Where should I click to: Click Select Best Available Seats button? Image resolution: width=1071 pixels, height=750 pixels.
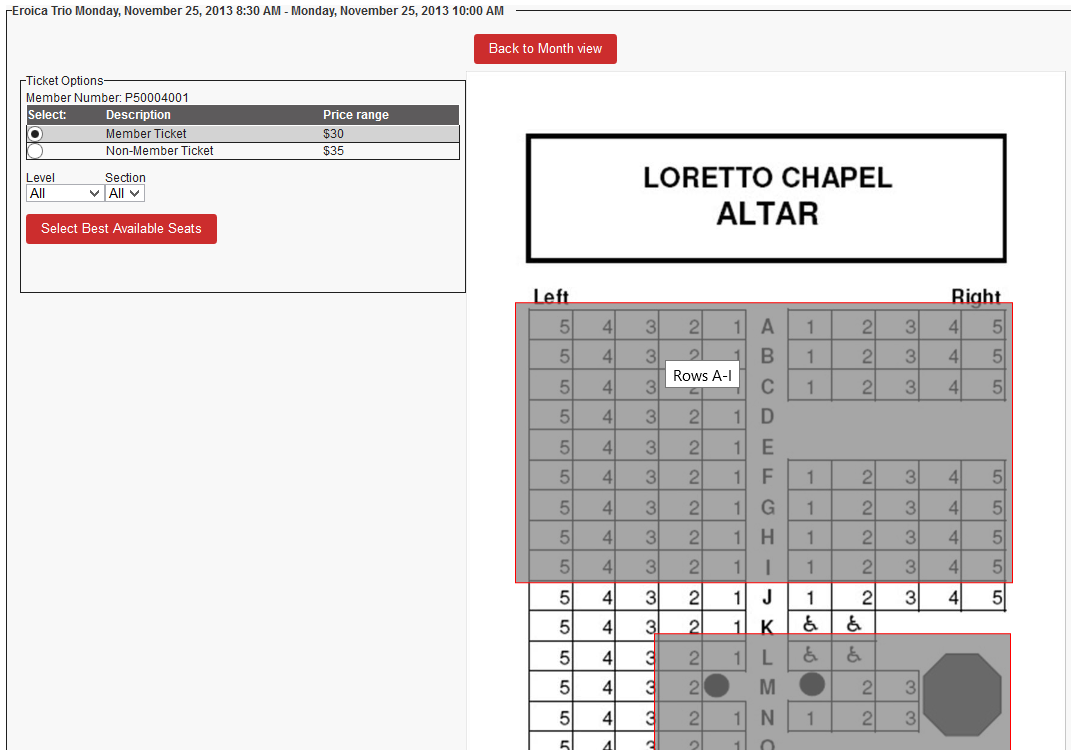click(x=121, y=229)
